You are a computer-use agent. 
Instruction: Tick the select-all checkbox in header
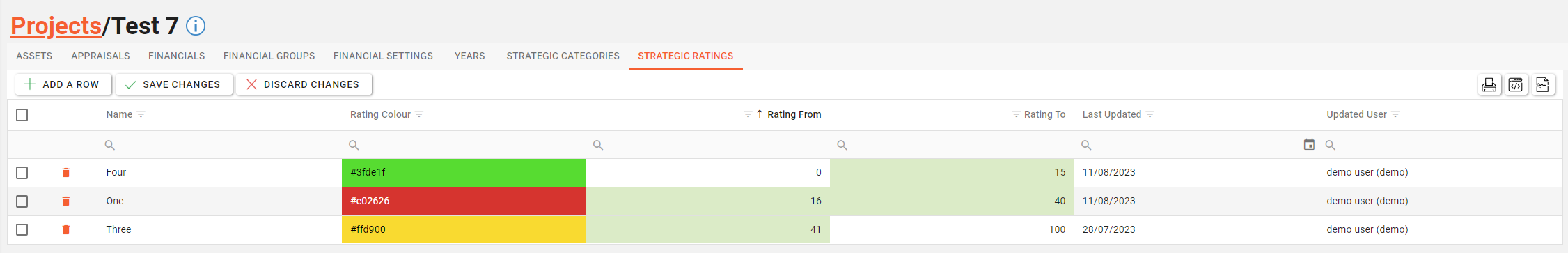pos(22,115)
